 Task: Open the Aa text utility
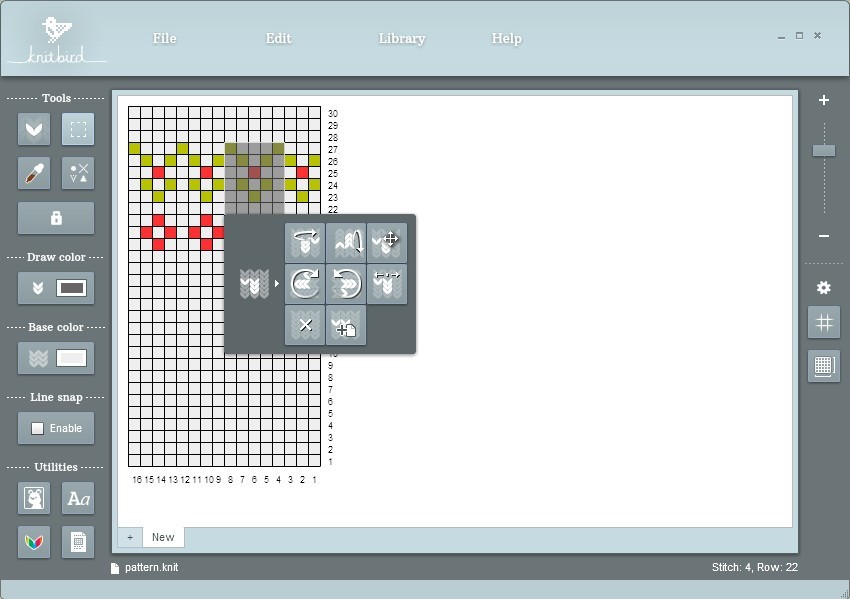(78, 498)
